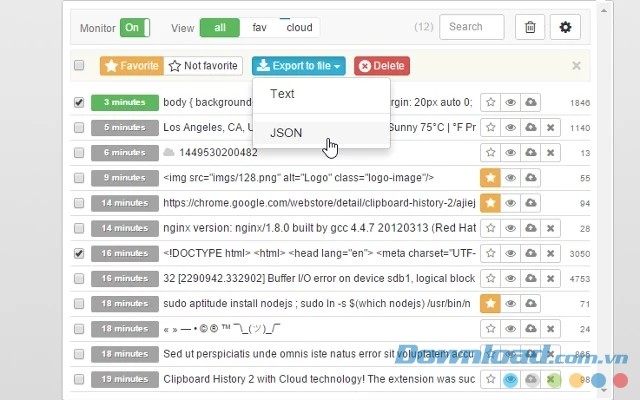Collapse the Export to file dropdown
This screenshot has width=640, height=400.
(299, 66)
